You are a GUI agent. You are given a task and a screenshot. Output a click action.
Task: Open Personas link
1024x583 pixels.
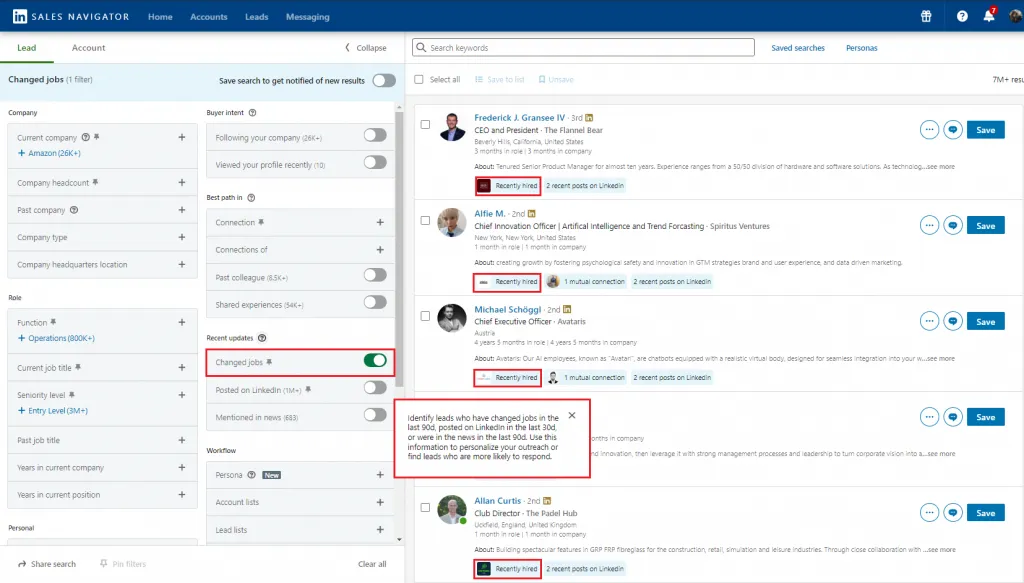click(861, 48)
